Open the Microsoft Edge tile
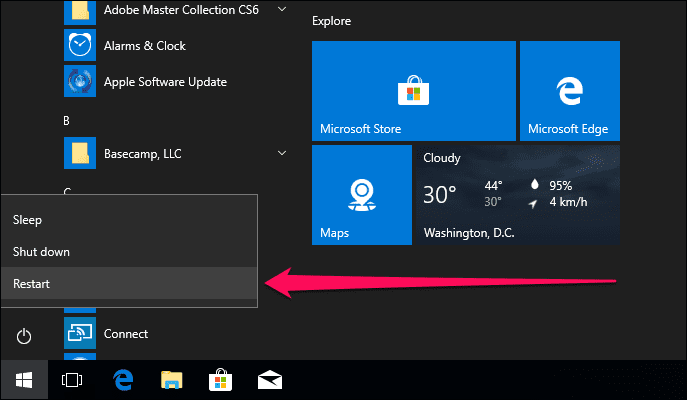 (x=570, y=91)
